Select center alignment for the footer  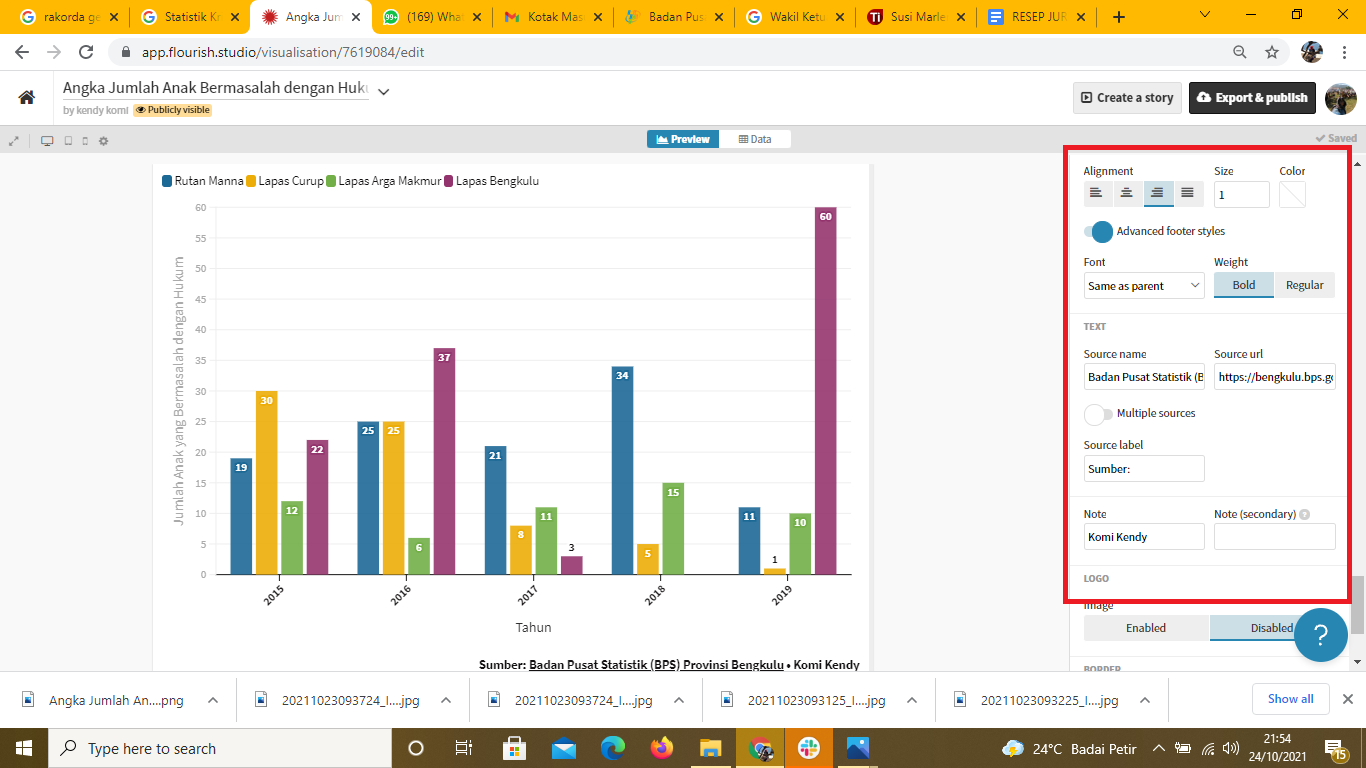[1127, 193]
